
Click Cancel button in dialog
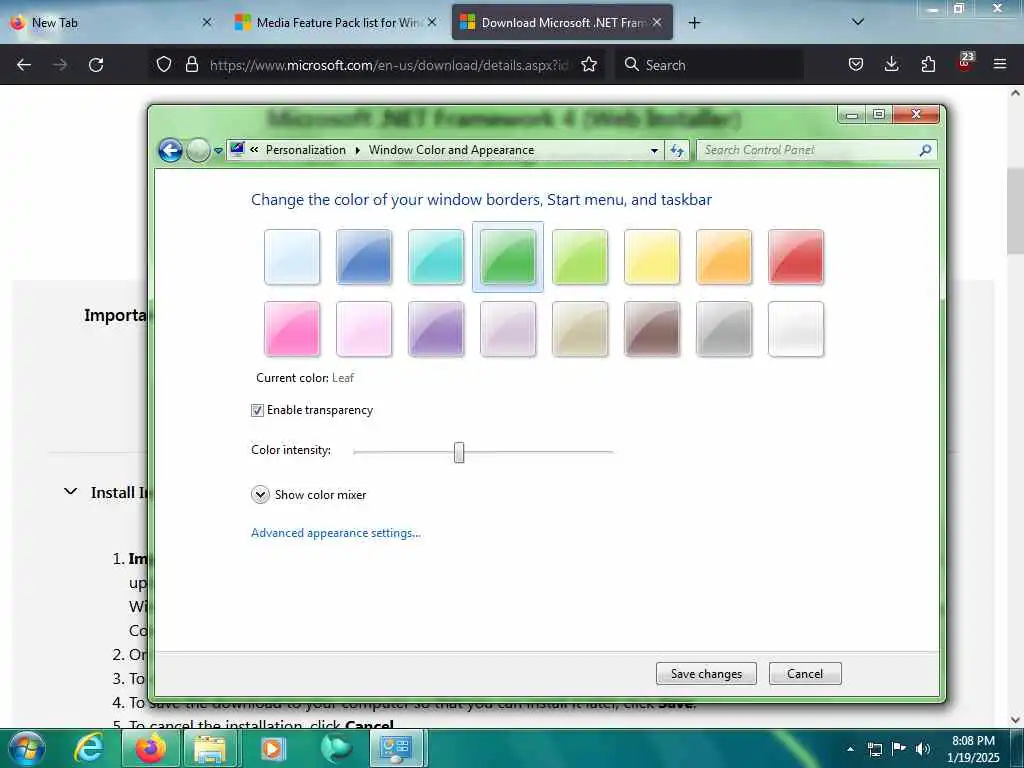[805, 673]
